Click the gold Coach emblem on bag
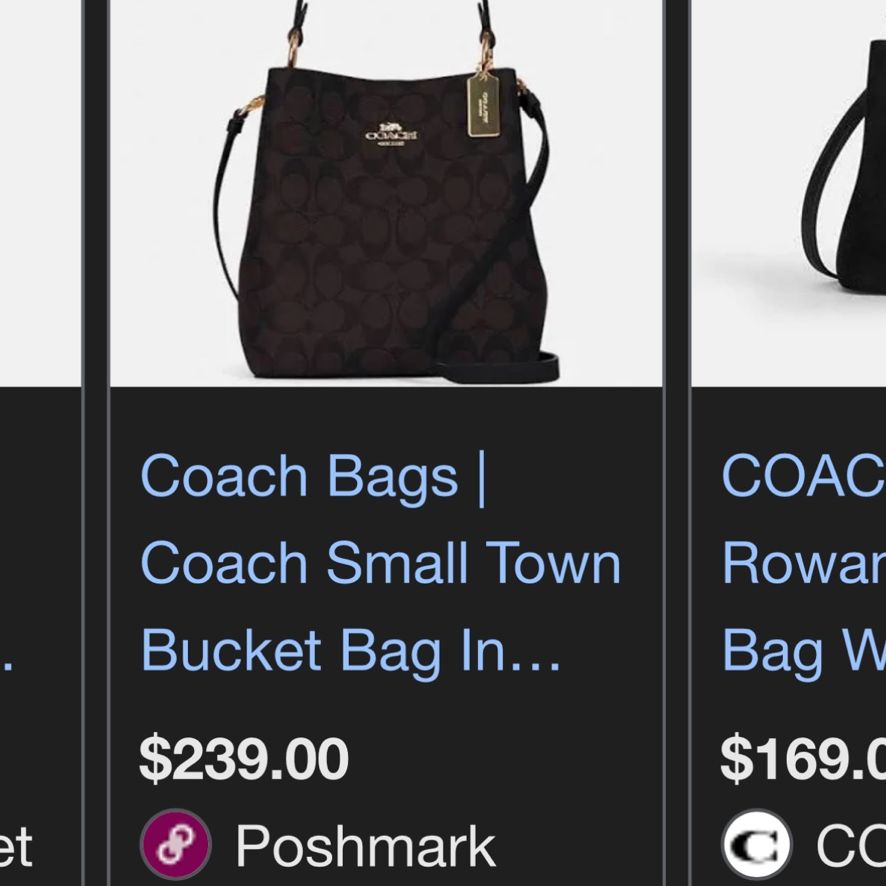The width and height of the screenshot is (886, 886). (392, 134)
